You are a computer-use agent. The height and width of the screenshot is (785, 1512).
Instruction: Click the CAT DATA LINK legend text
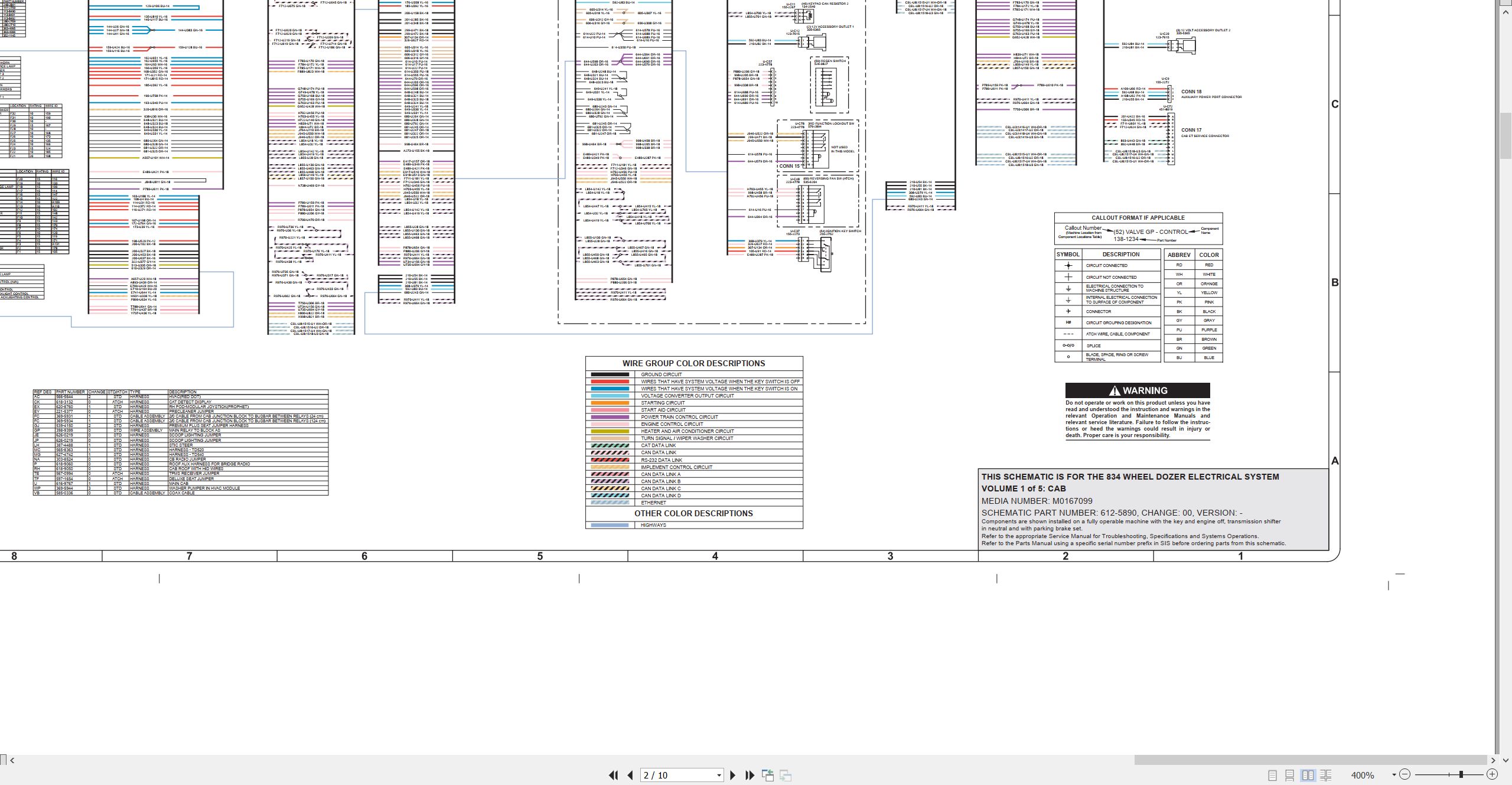tap(659, 445)
